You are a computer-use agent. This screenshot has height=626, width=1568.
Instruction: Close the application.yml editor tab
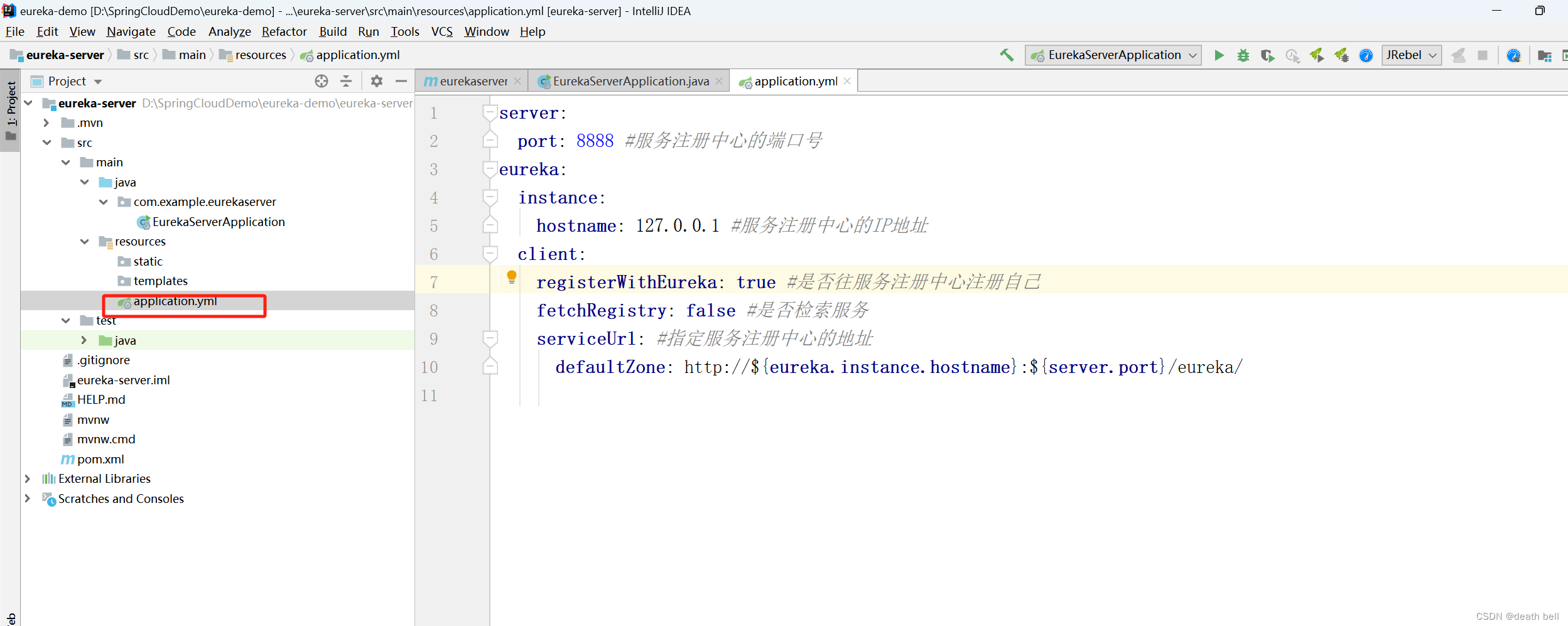(847, 81)
